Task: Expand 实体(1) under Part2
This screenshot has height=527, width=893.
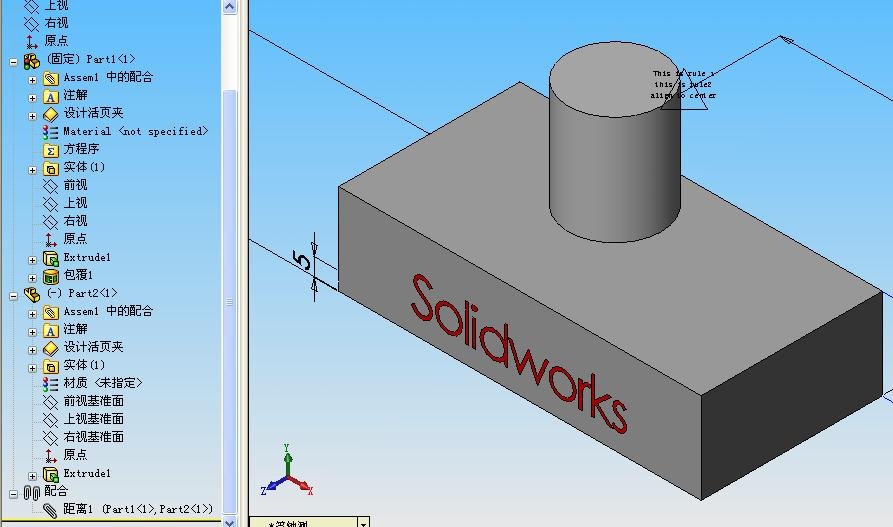Action: point(32,368)
